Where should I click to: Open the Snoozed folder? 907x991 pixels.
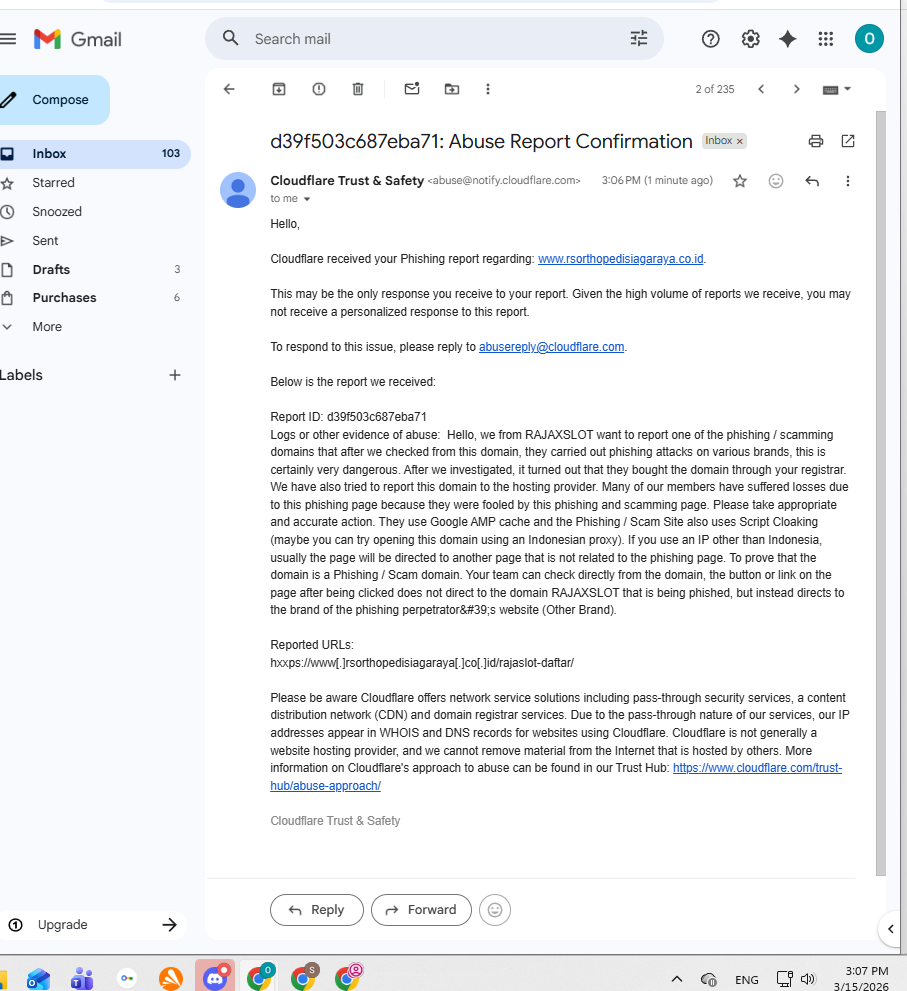pos(95,212)
